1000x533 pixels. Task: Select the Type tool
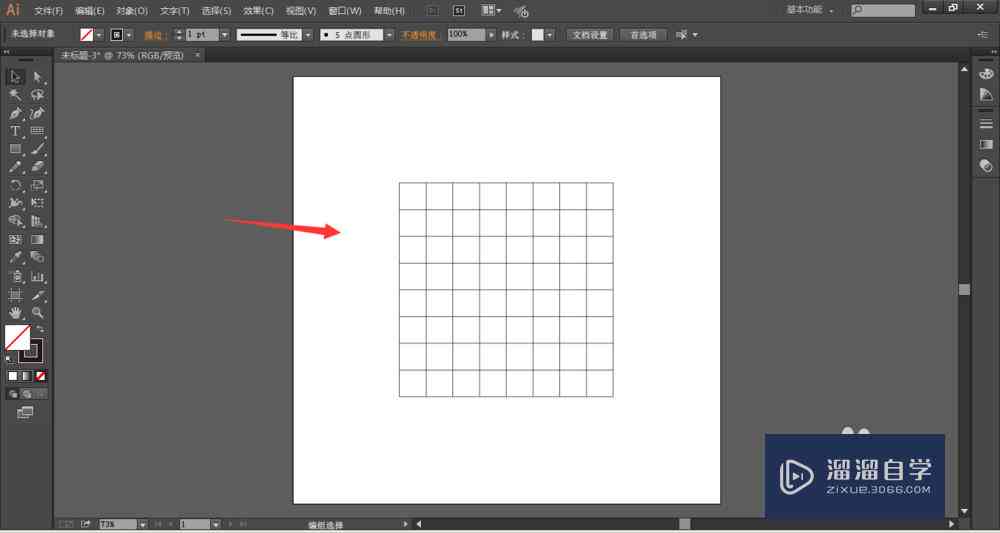coord(15,131)
